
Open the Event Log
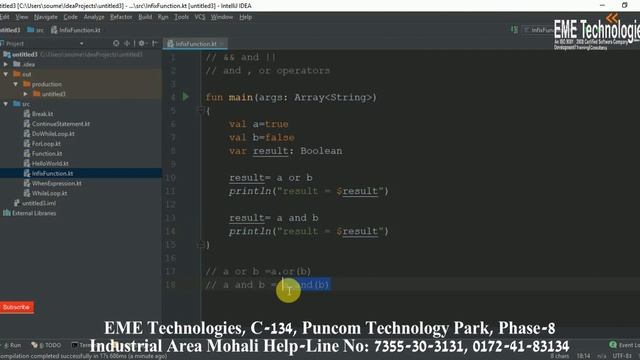(x=624, y=345)
